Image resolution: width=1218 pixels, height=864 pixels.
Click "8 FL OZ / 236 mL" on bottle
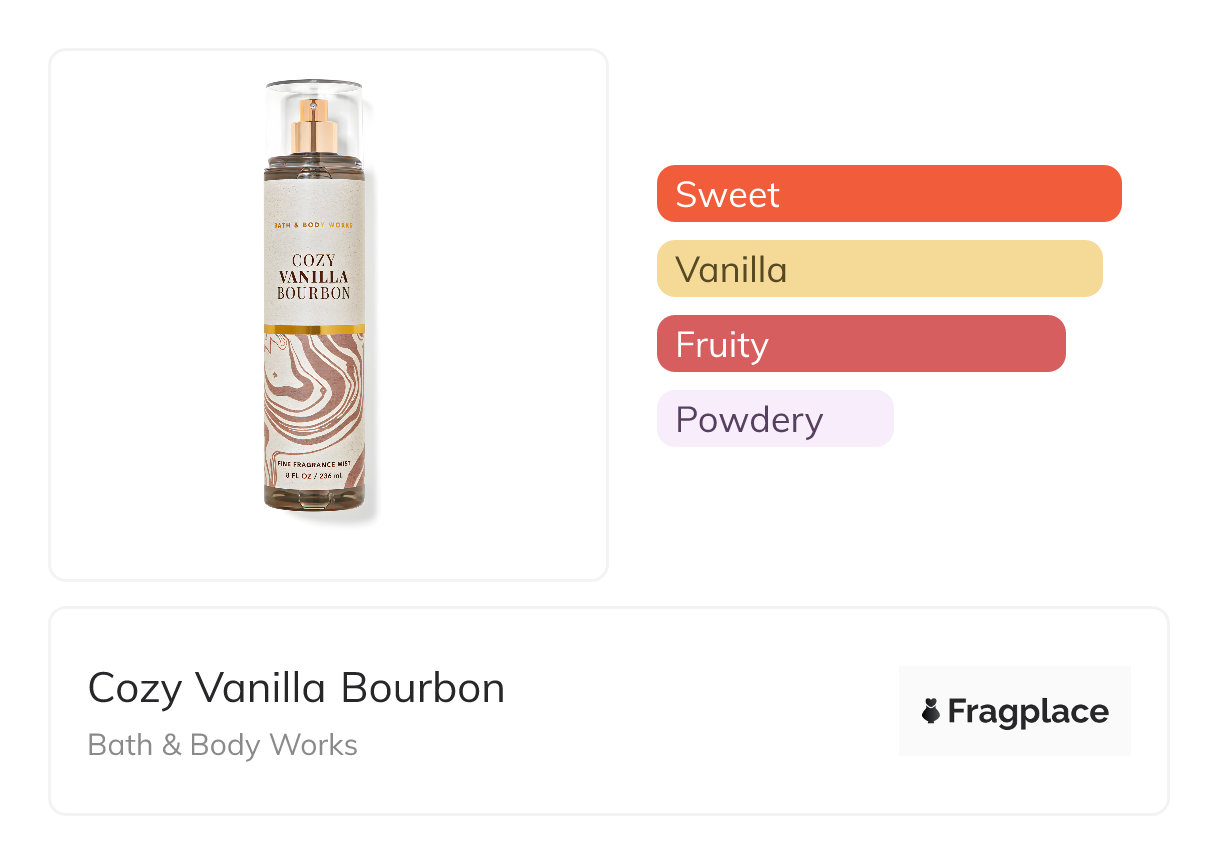click(314, 477)
